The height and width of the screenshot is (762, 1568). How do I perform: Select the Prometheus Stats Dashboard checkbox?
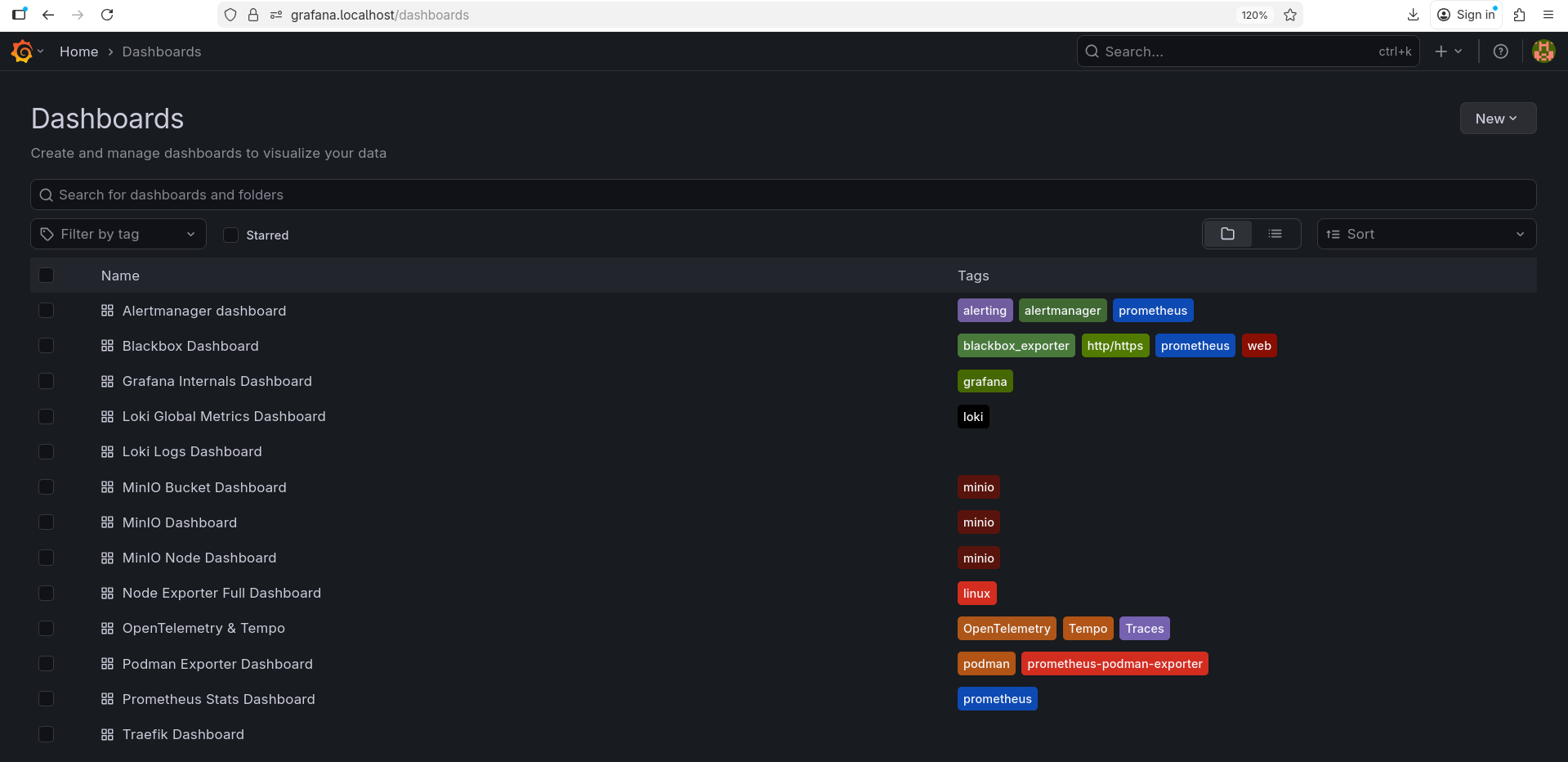pyautogui.click(x=47, y=699)
